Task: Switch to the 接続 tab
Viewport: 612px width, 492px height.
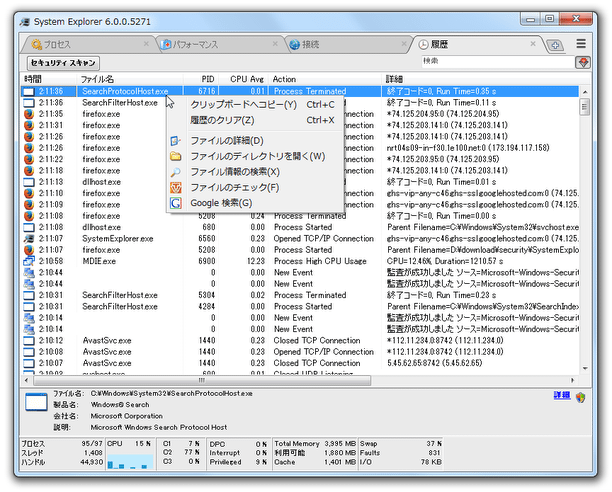Action: 347,44
